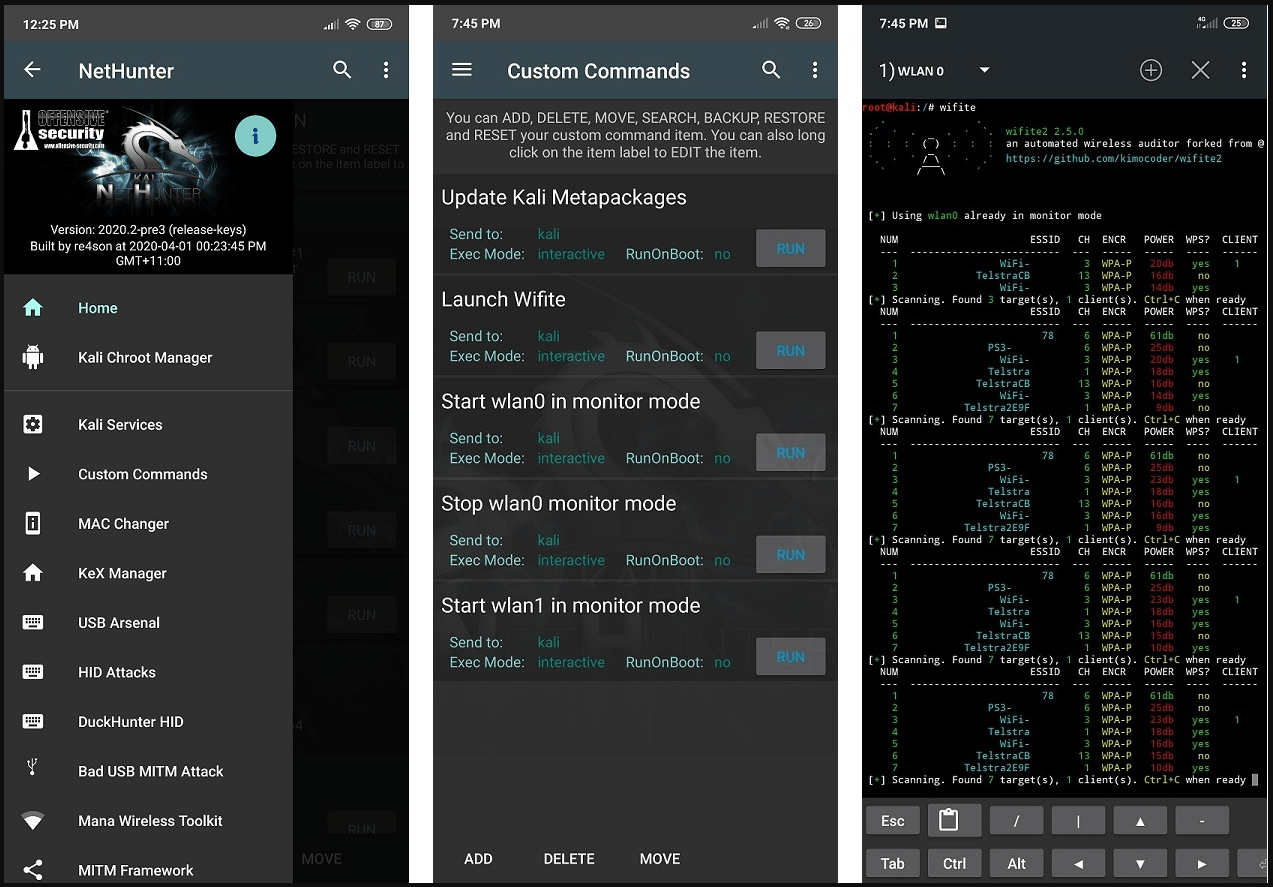Viewport: 1273px width, 887px height.
Task: Click the Android icon beside Kali Chroot Manager
Action: point(33,357)
